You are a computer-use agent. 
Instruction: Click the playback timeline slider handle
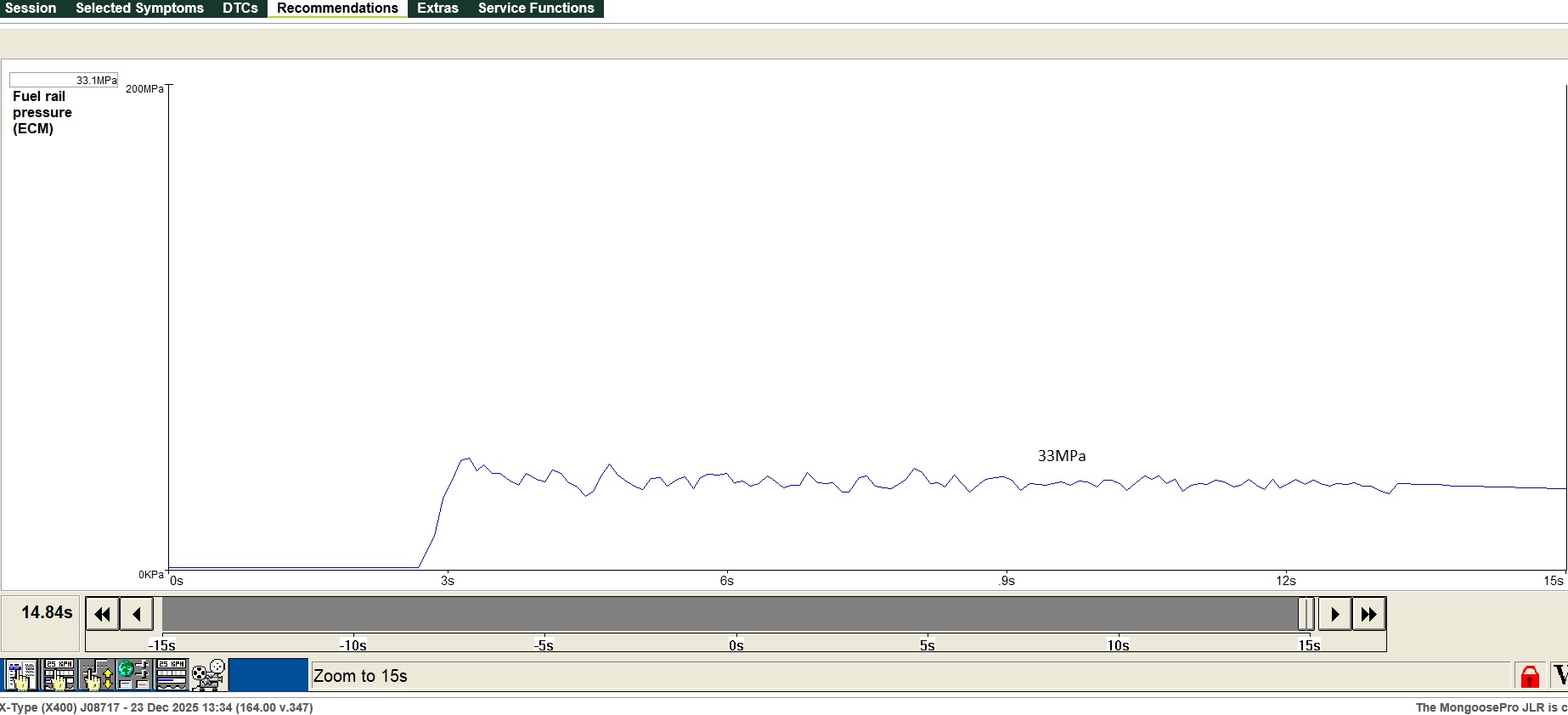point(1306,614)
